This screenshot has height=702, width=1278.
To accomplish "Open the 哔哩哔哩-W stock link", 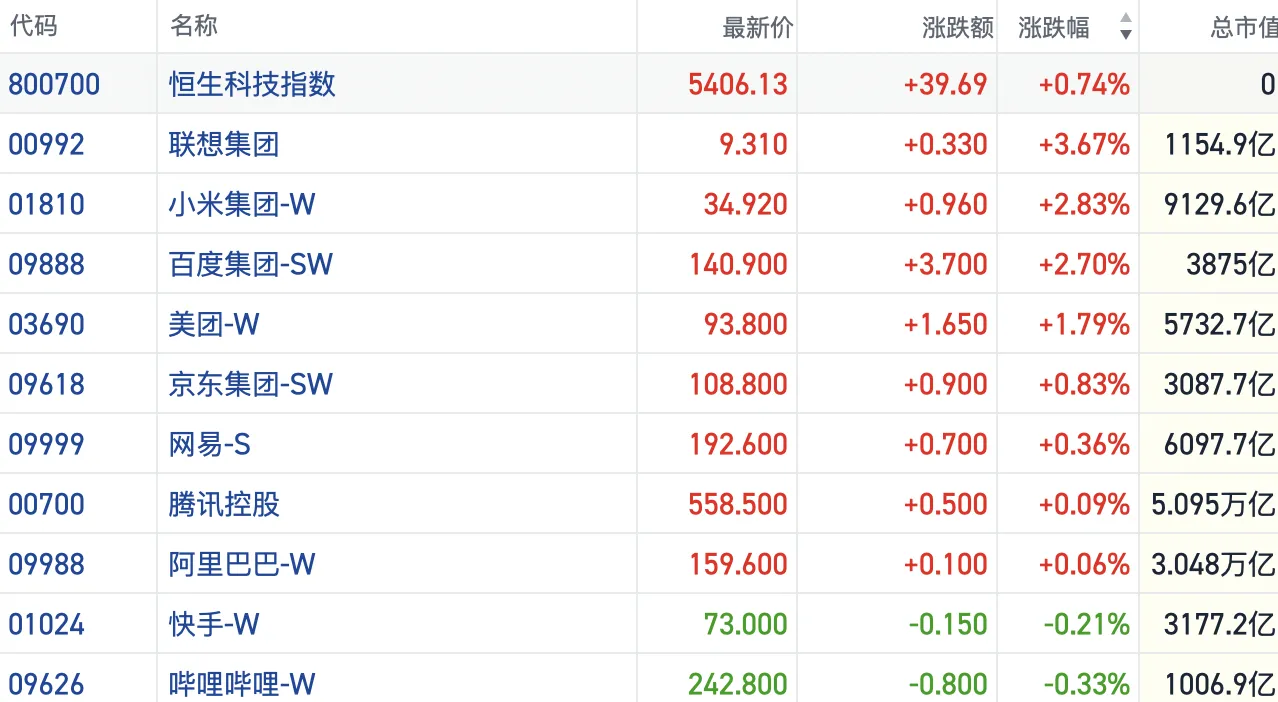I will click(242, 684).
